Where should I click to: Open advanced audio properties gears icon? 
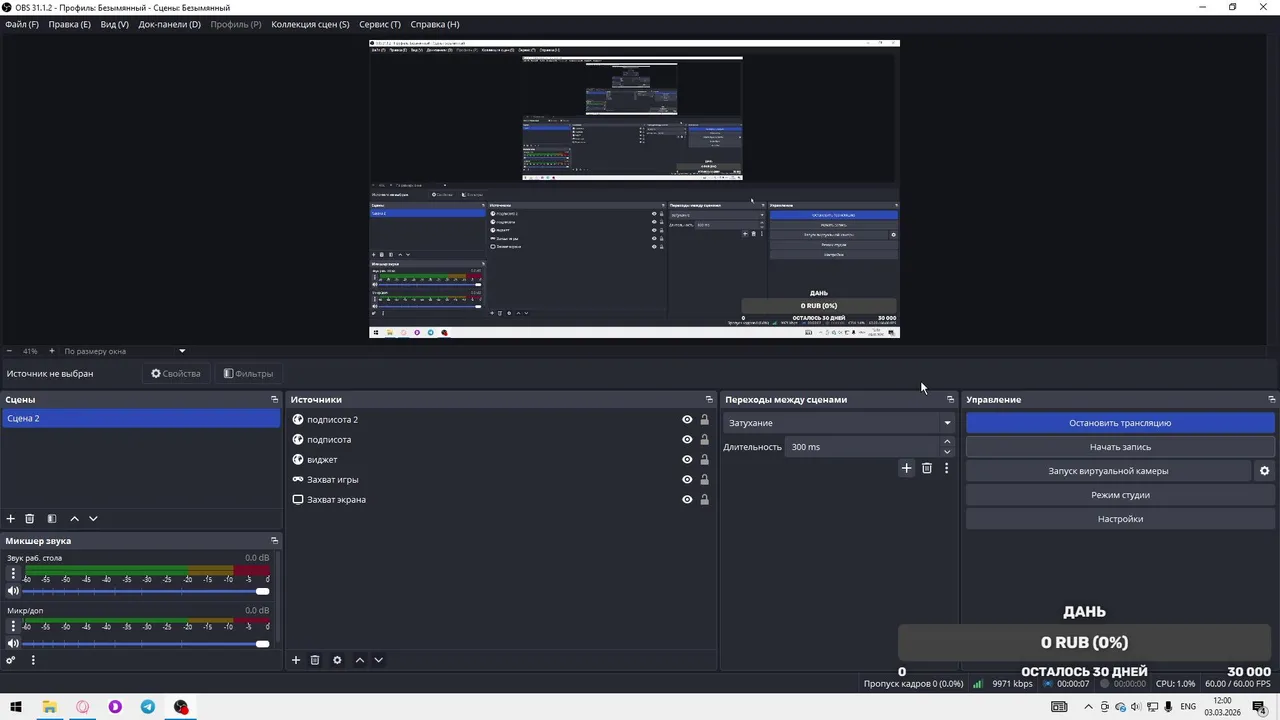tap(11, 660)
